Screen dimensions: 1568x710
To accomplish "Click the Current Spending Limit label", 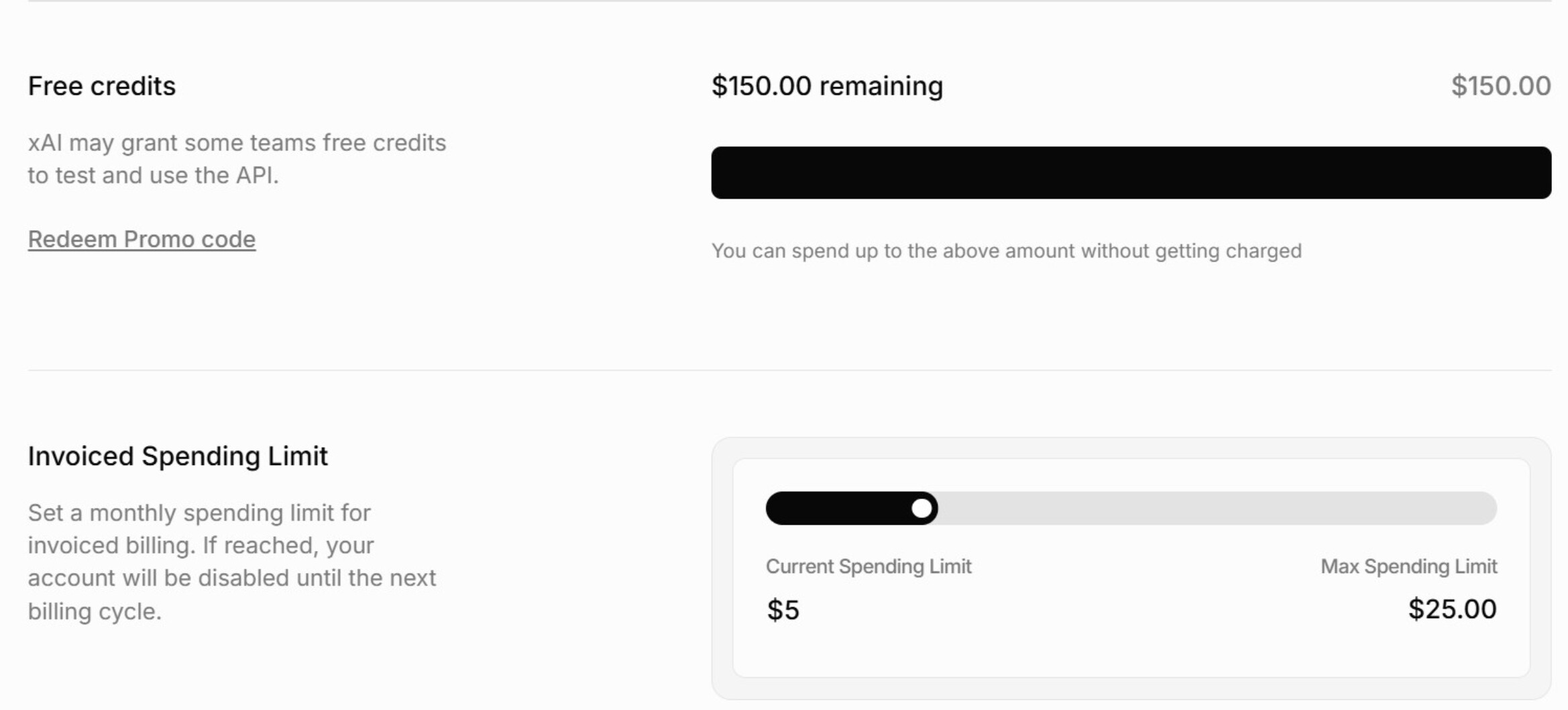I will (x=868, y=566).
